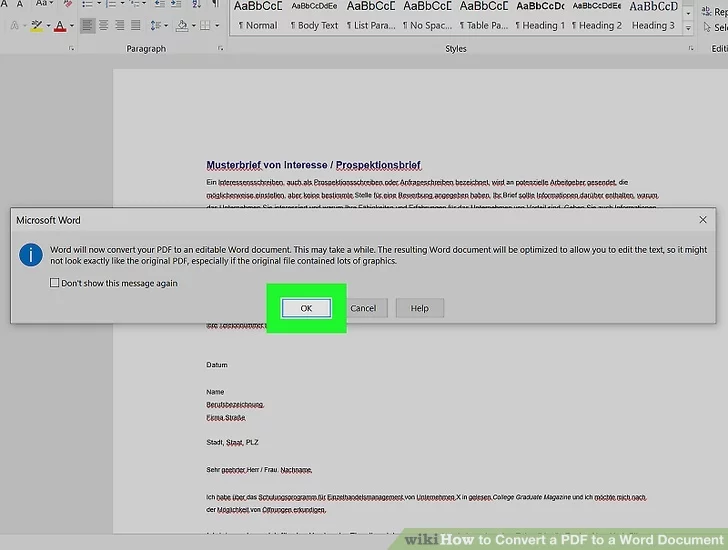Viewport: 728px width, 550px height.
Task: Open the bullet list dropdown arrow
Action: [x=98, y=4]
